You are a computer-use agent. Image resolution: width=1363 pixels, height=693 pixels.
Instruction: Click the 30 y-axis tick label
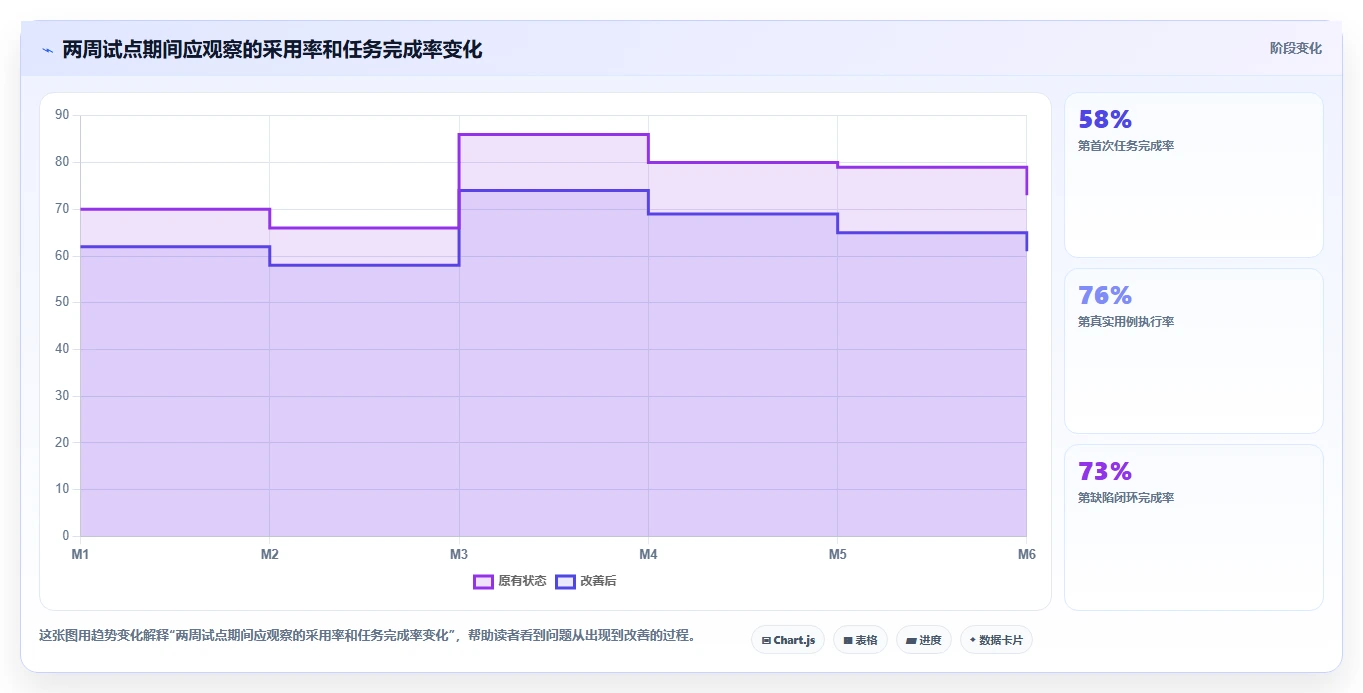tap(62, 396)
